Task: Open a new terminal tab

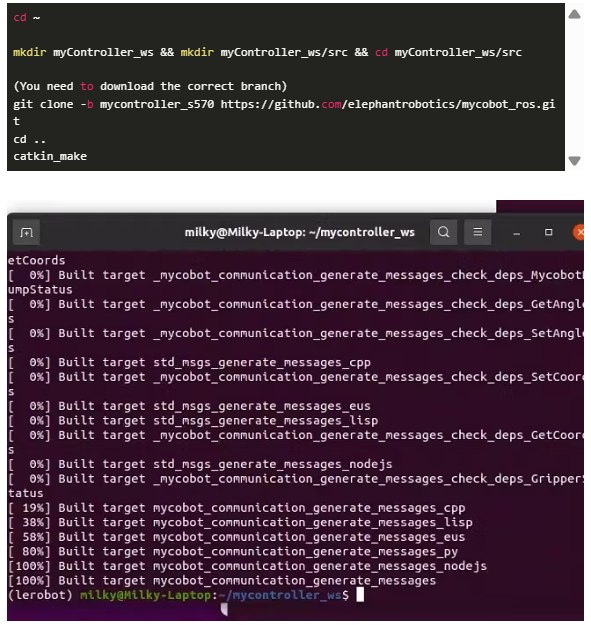Action: (x=26, y=232)
